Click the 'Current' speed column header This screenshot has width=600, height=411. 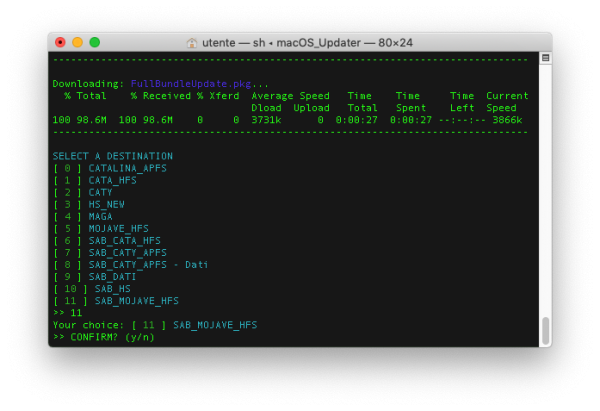click(507, 96)
